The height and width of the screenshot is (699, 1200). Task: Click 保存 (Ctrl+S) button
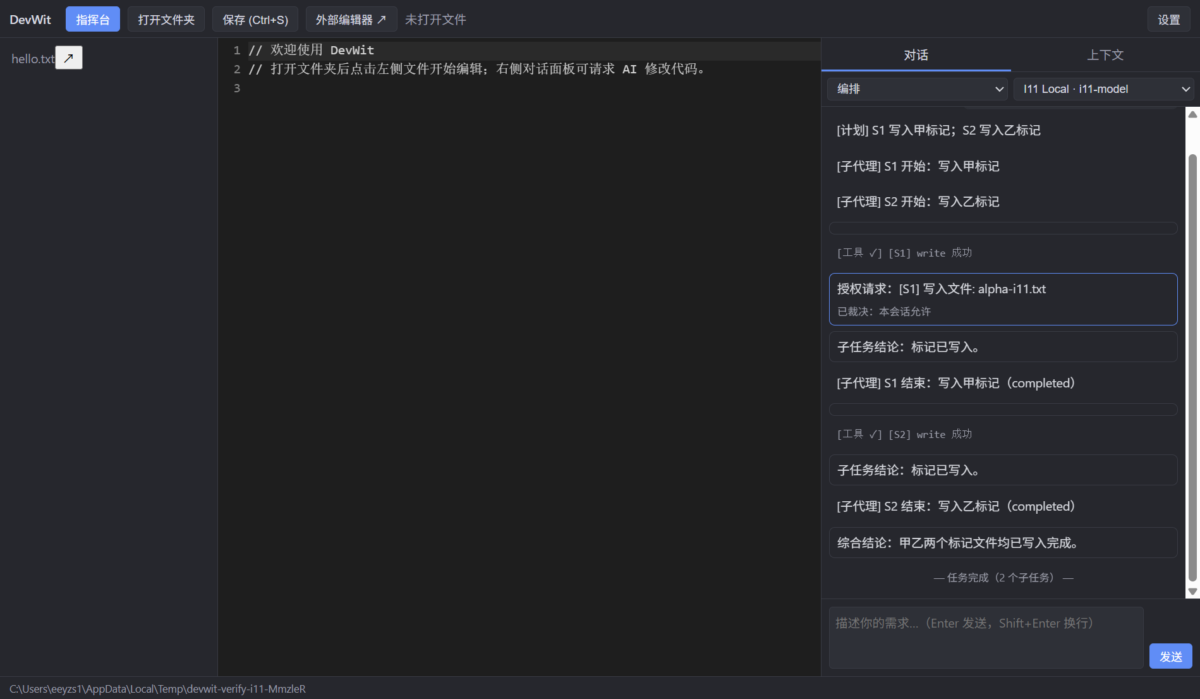[x=255, y=19]
